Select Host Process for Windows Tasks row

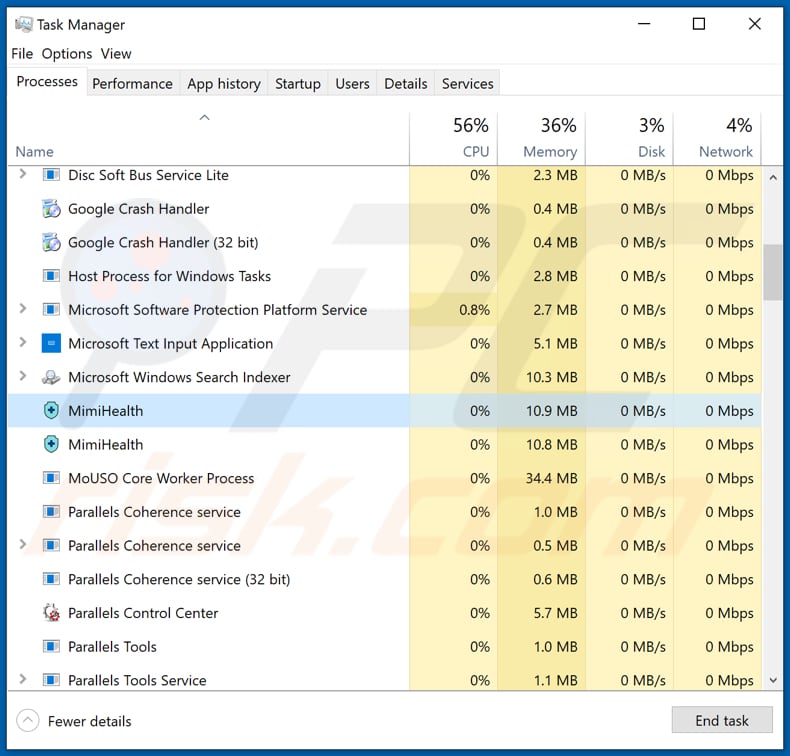pos(384,276)
